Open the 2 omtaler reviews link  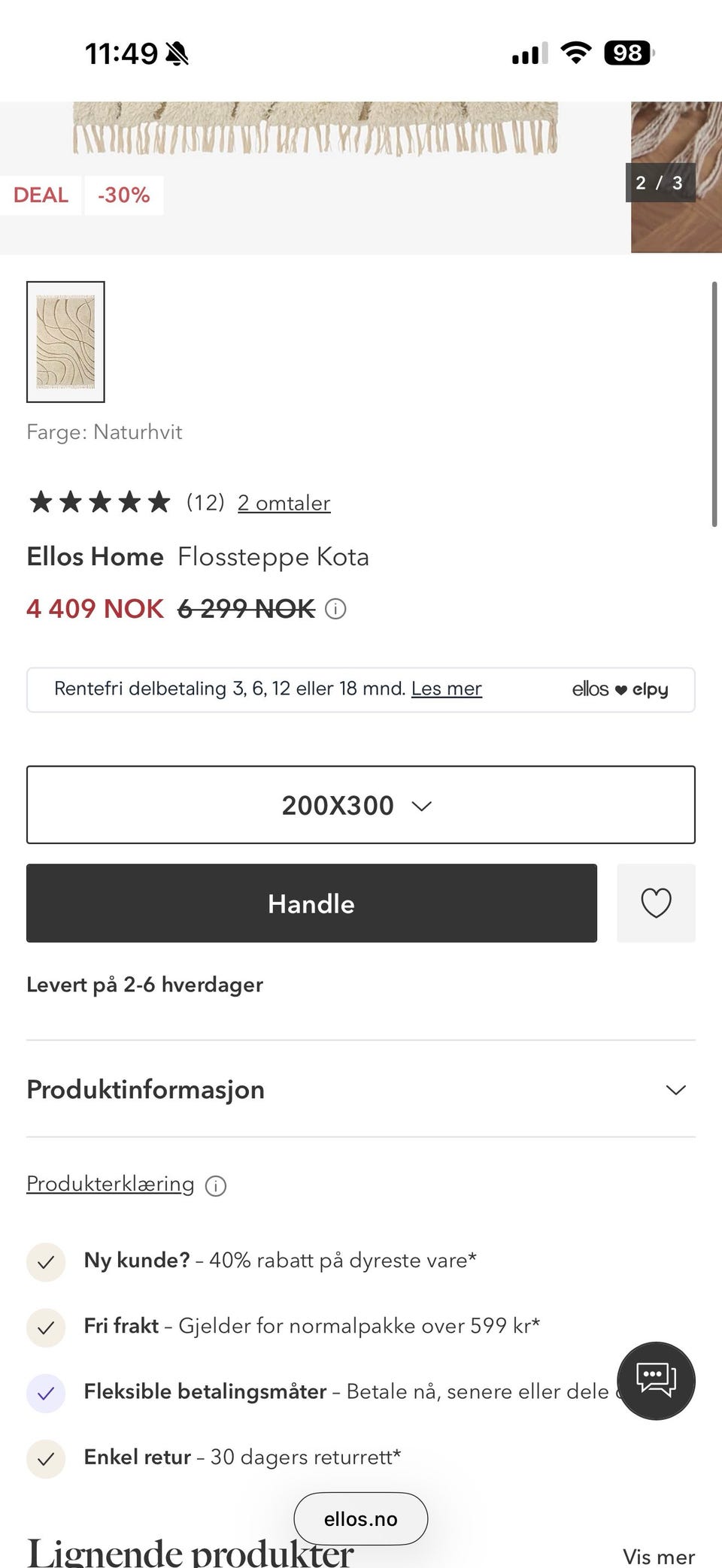284,503
